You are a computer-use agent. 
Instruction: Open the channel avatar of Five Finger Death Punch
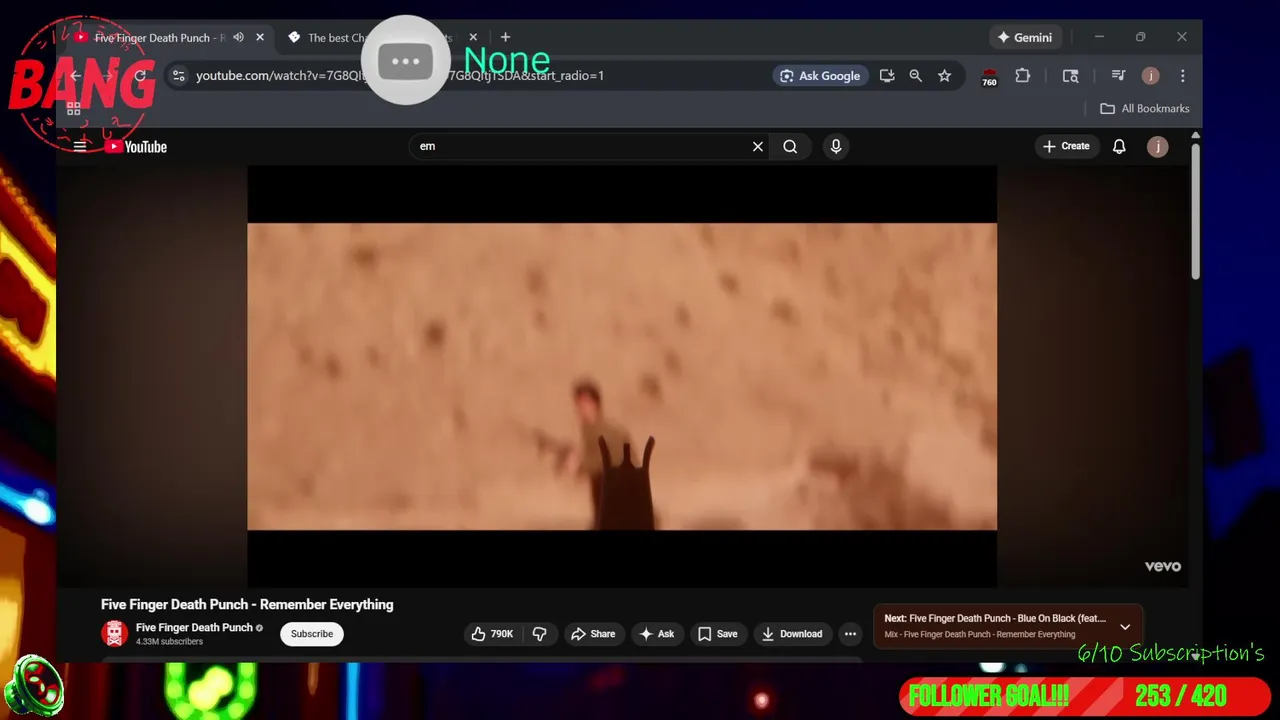(115, 633)
